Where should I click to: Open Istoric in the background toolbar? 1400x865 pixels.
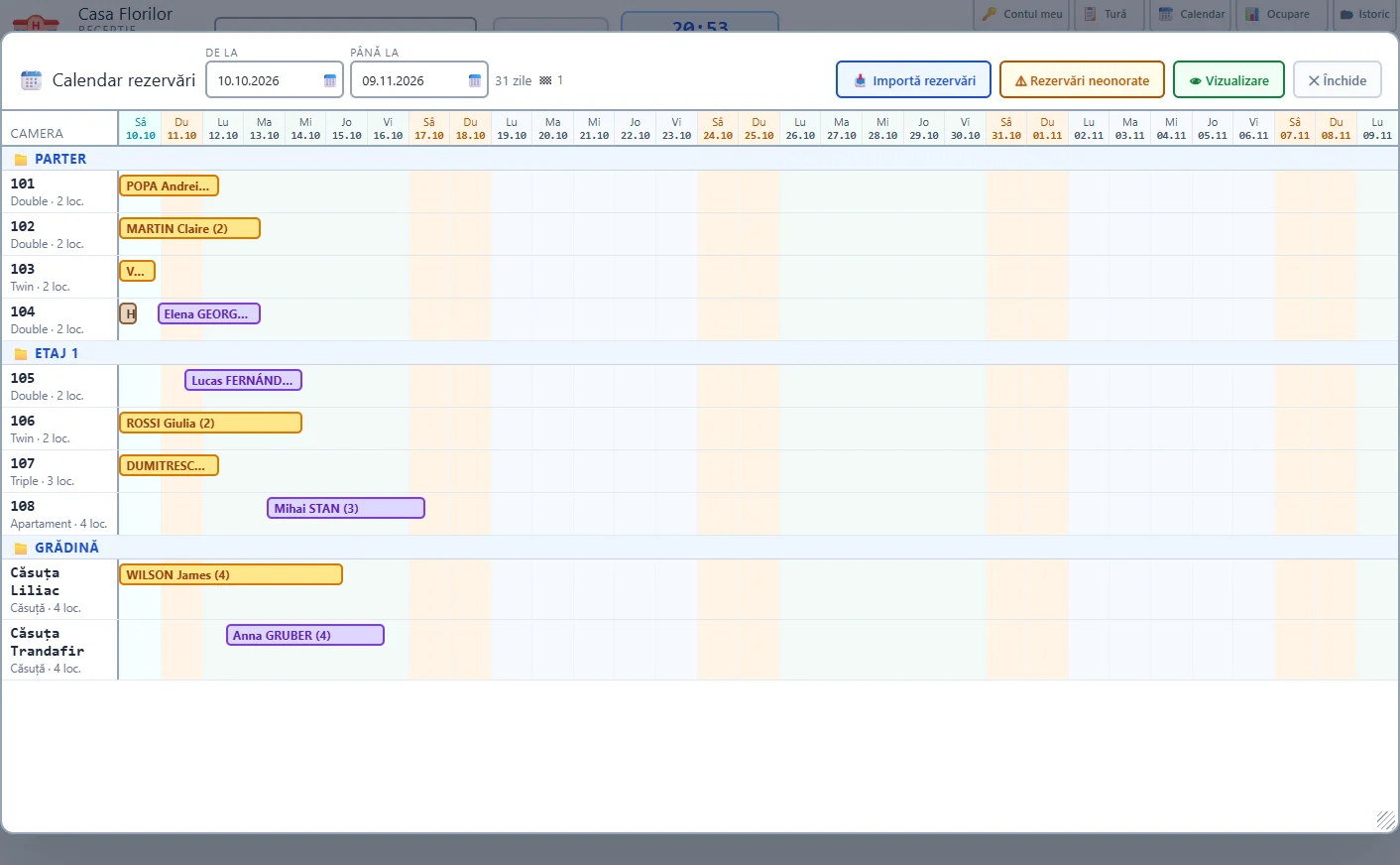click(x=1364, y=15)
